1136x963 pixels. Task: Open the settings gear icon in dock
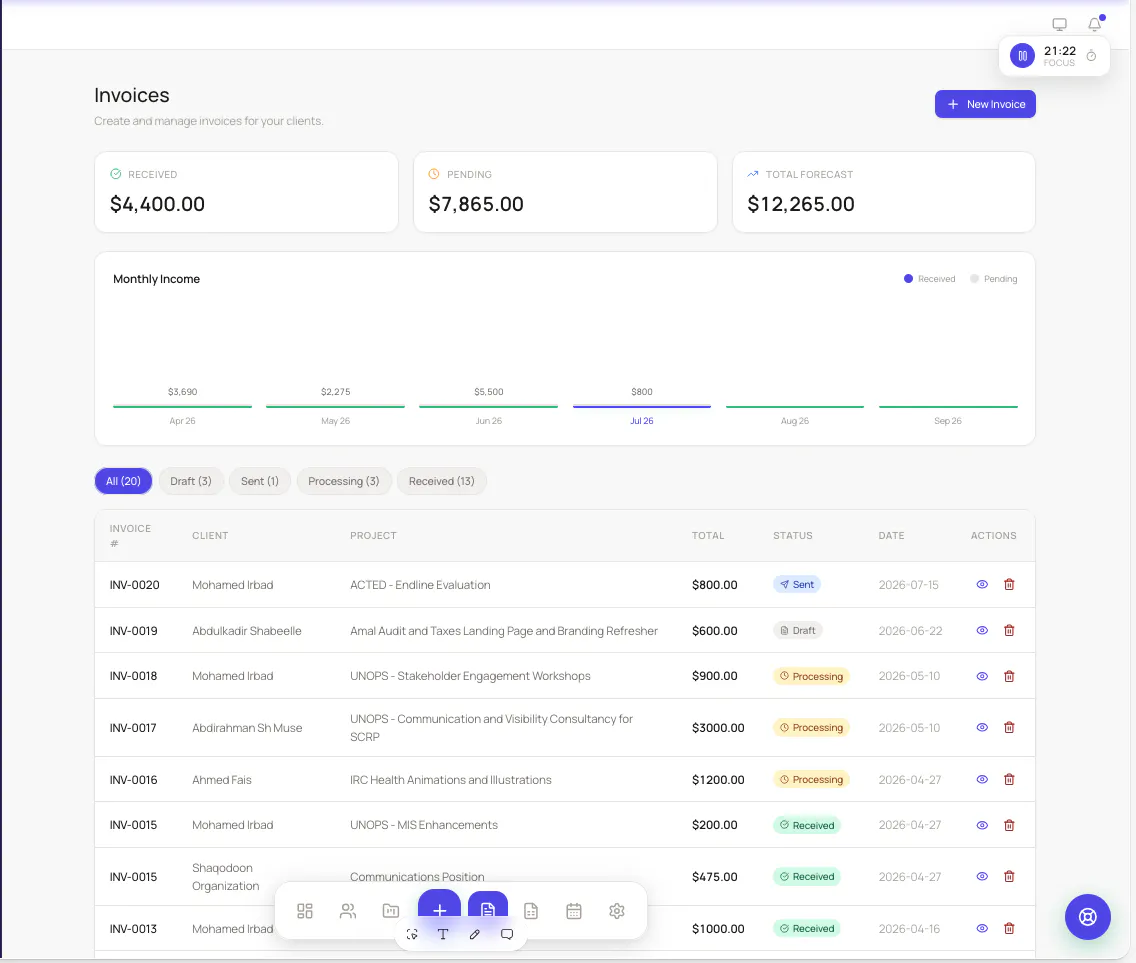[x=617, y=911]
